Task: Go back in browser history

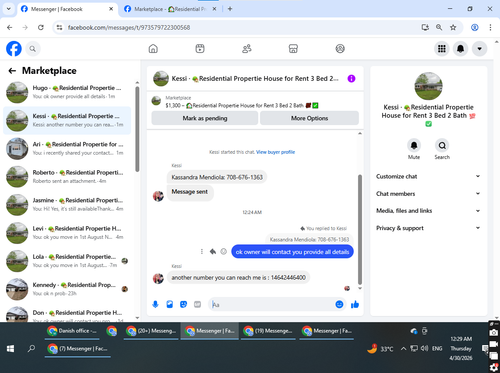Action: pos(10,27)
